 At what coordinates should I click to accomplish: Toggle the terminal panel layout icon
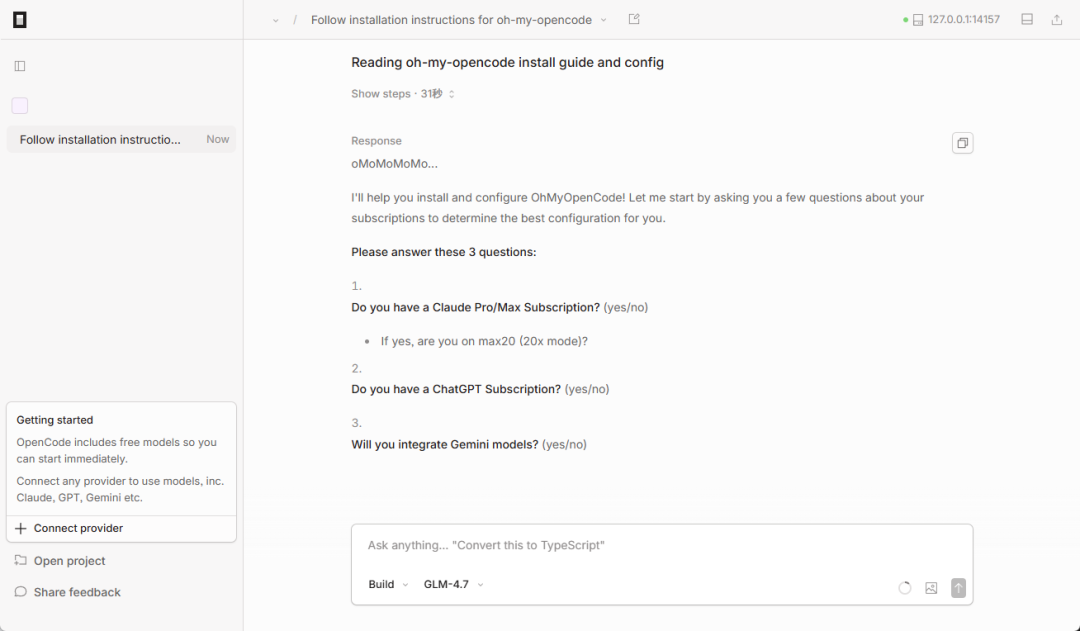(x=1027, y=19)
